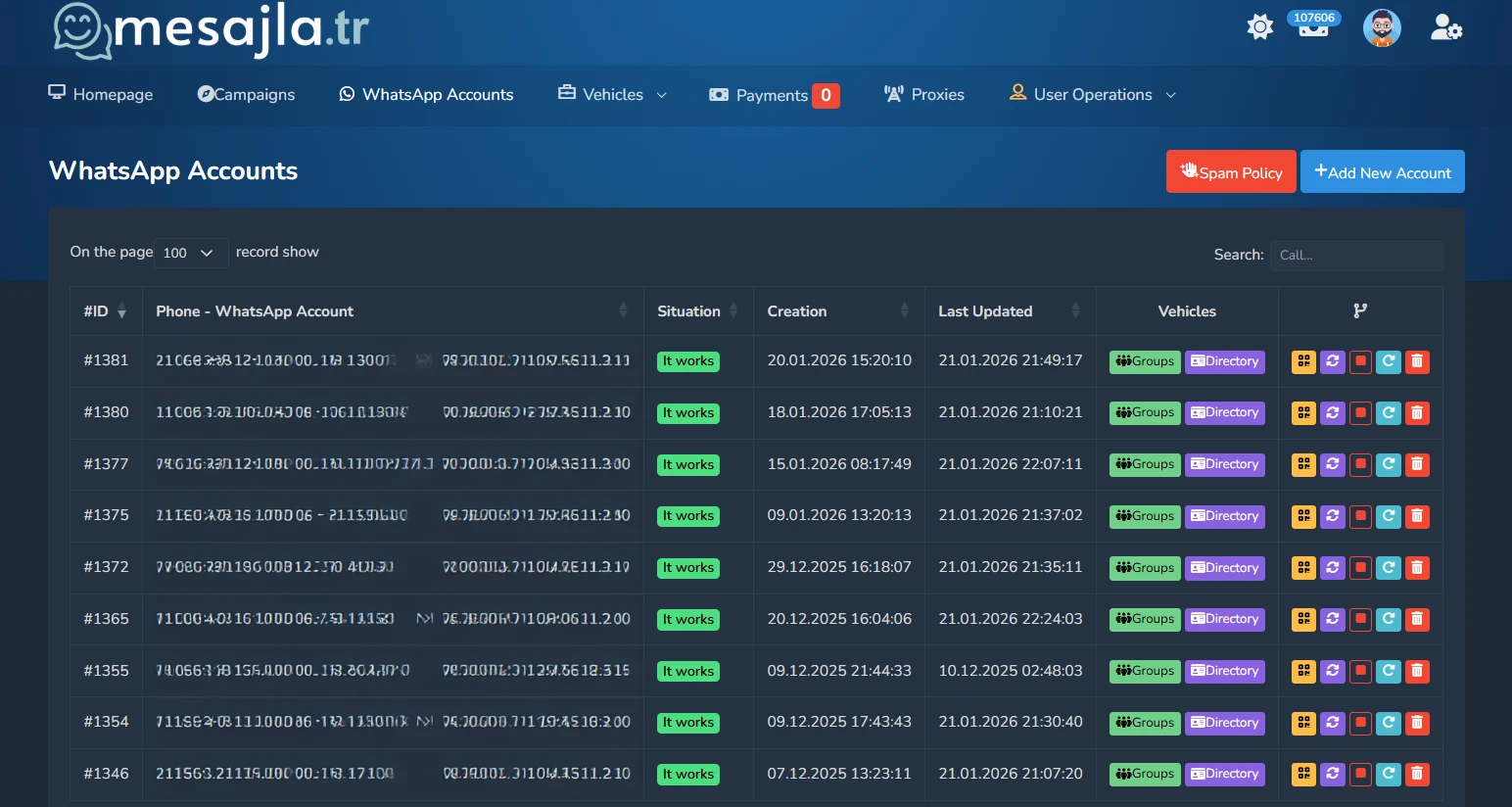Toggle light theme with the sun icon

tap(1259, 27)
